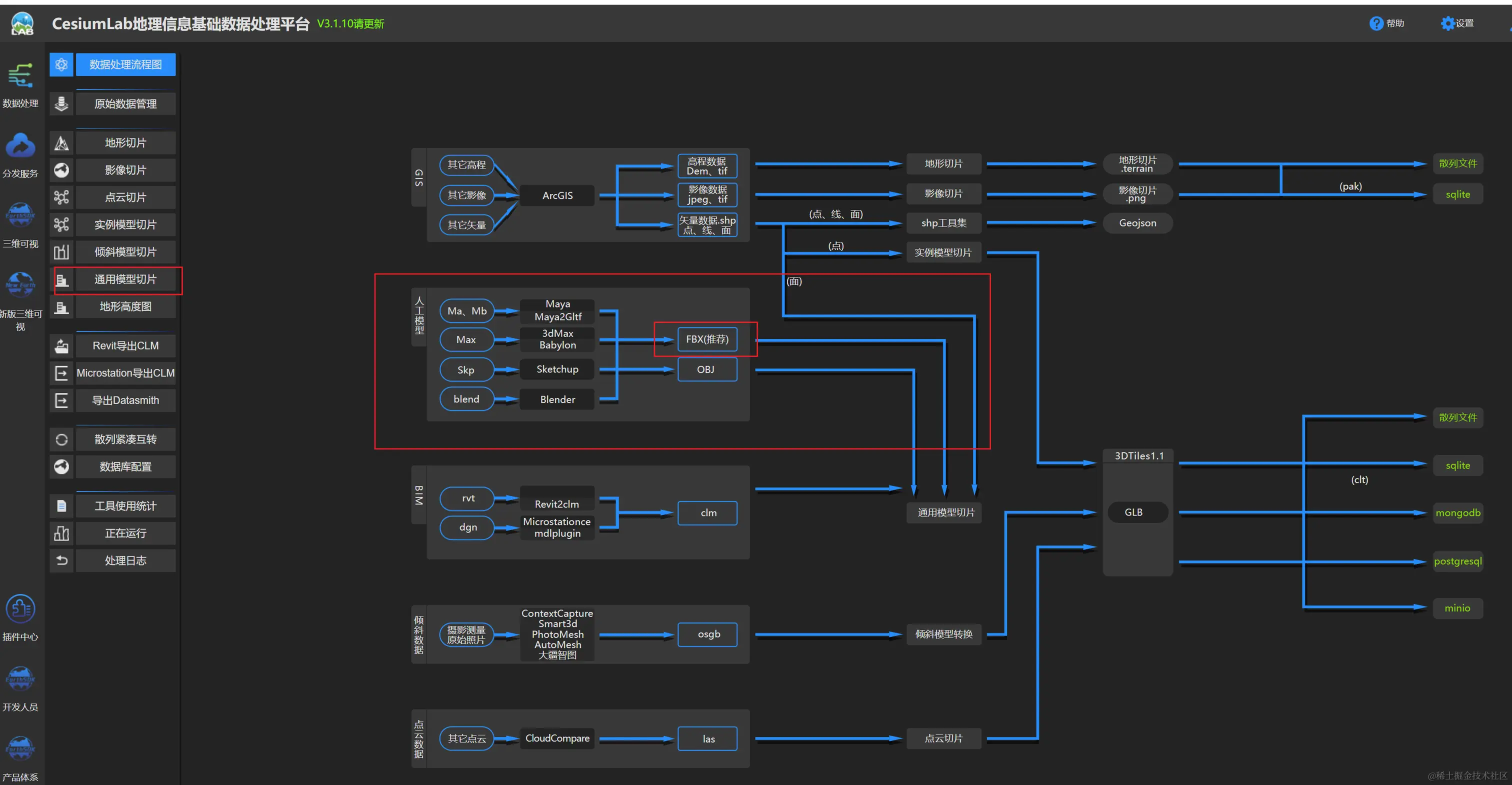The width and height of the screenshot is (1512, 785).
Task: Click the 帮助 help icon
Action: 1376,23
